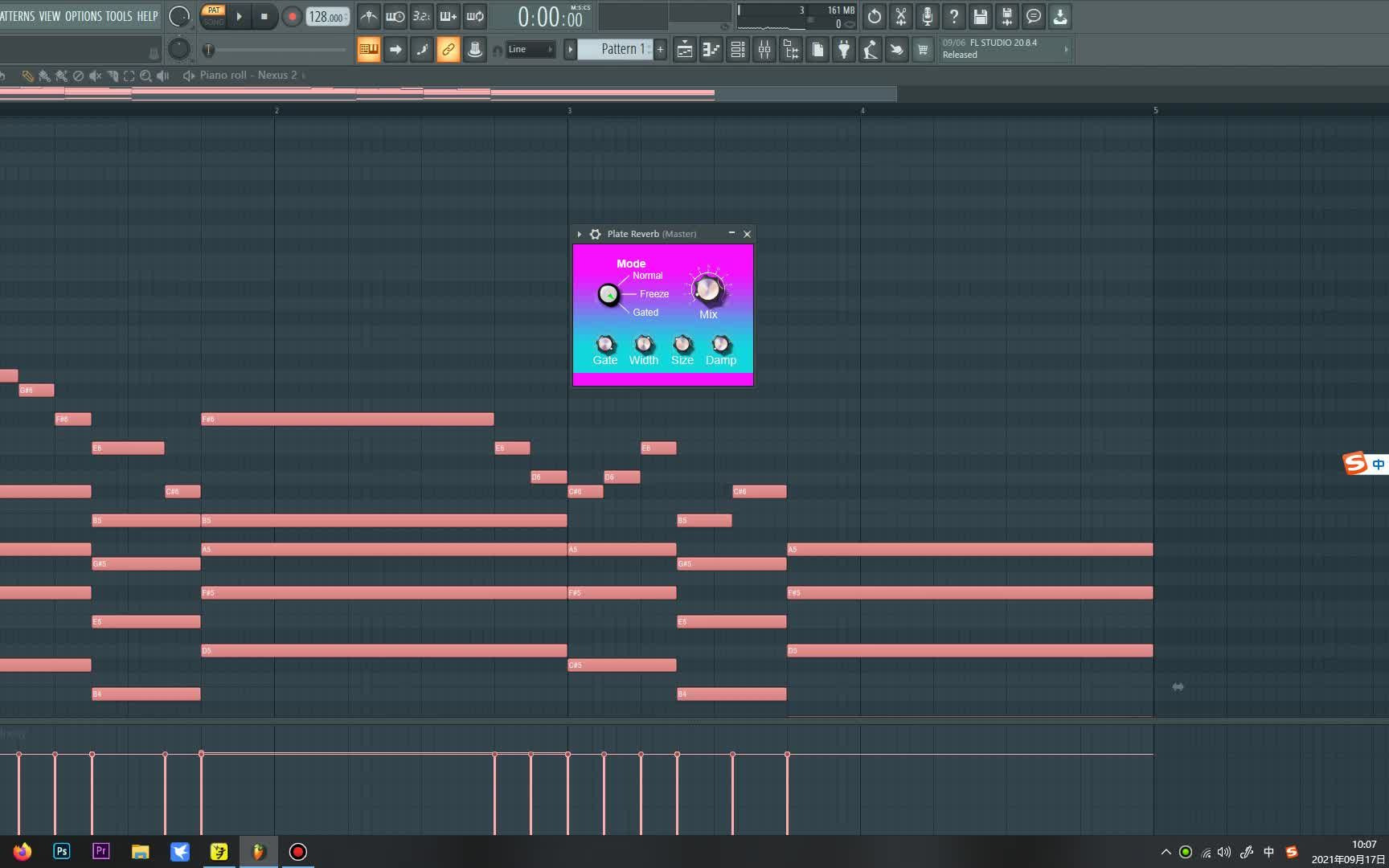Viewport: 1389px width, 868px height.
Task: Click render audio file save icon
Action: [1007, 16]
